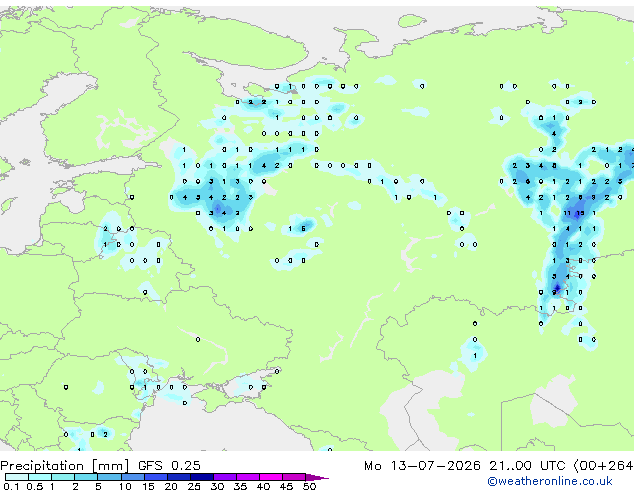Click the "Precipitation [mm]" title text
Image resolution: width=634 pixels, height=490 pixels.
click(65, 466)
